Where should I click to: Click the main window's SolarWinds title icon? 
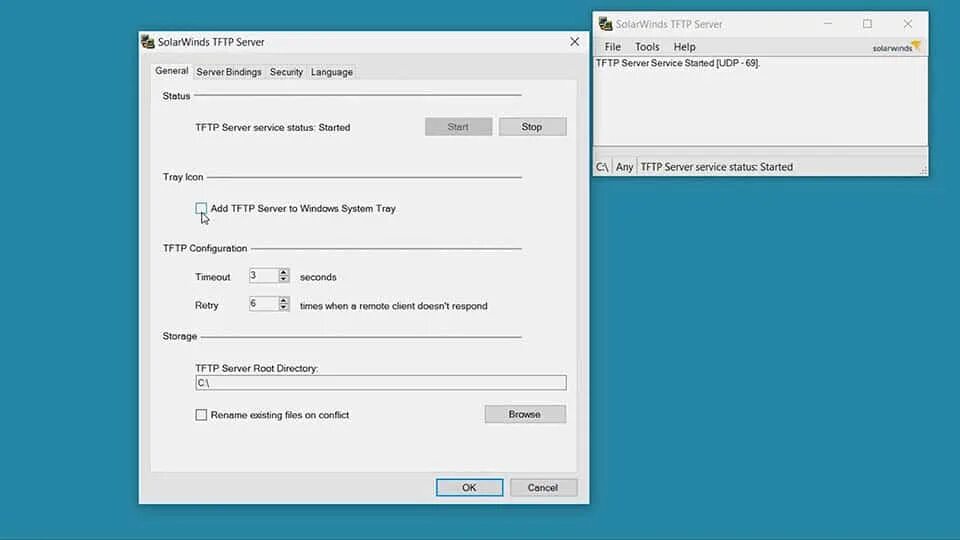pyautogui.click(x=606, y=24)
